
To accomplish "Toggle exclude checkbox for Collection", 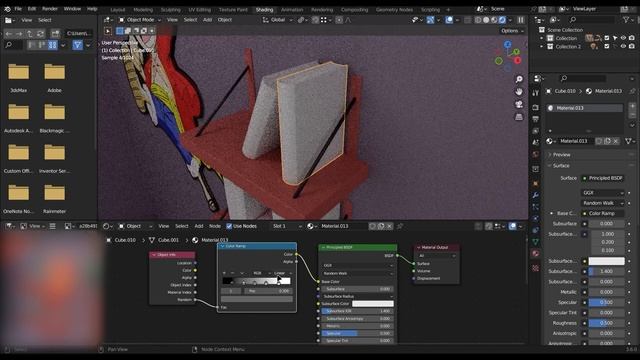I will pos(607,38).
